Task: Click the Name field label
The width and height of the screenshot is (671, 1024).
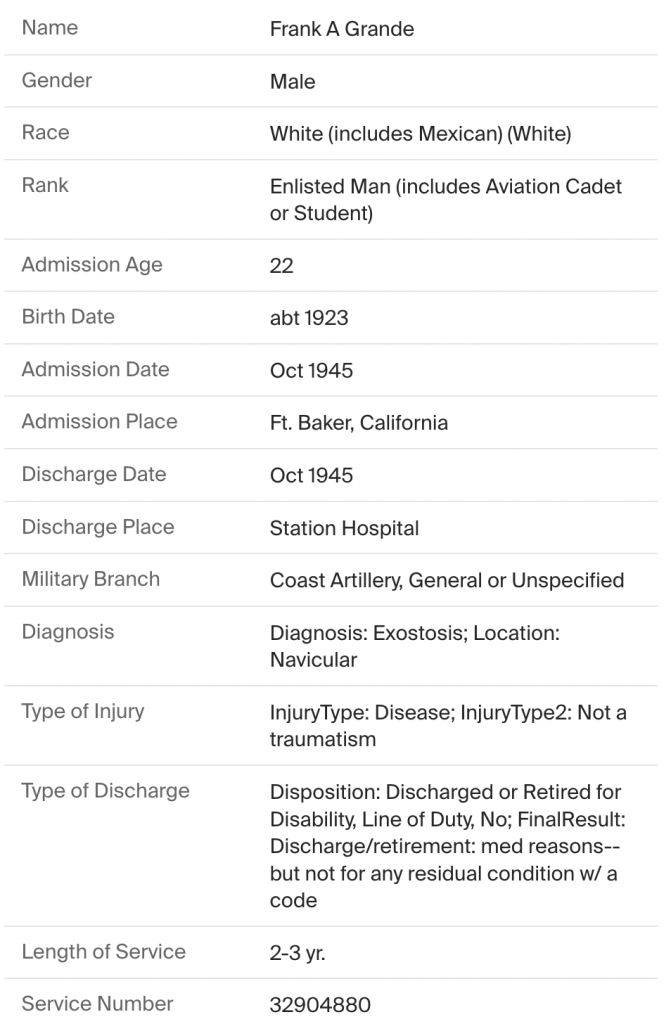Action: coord(49,29)
